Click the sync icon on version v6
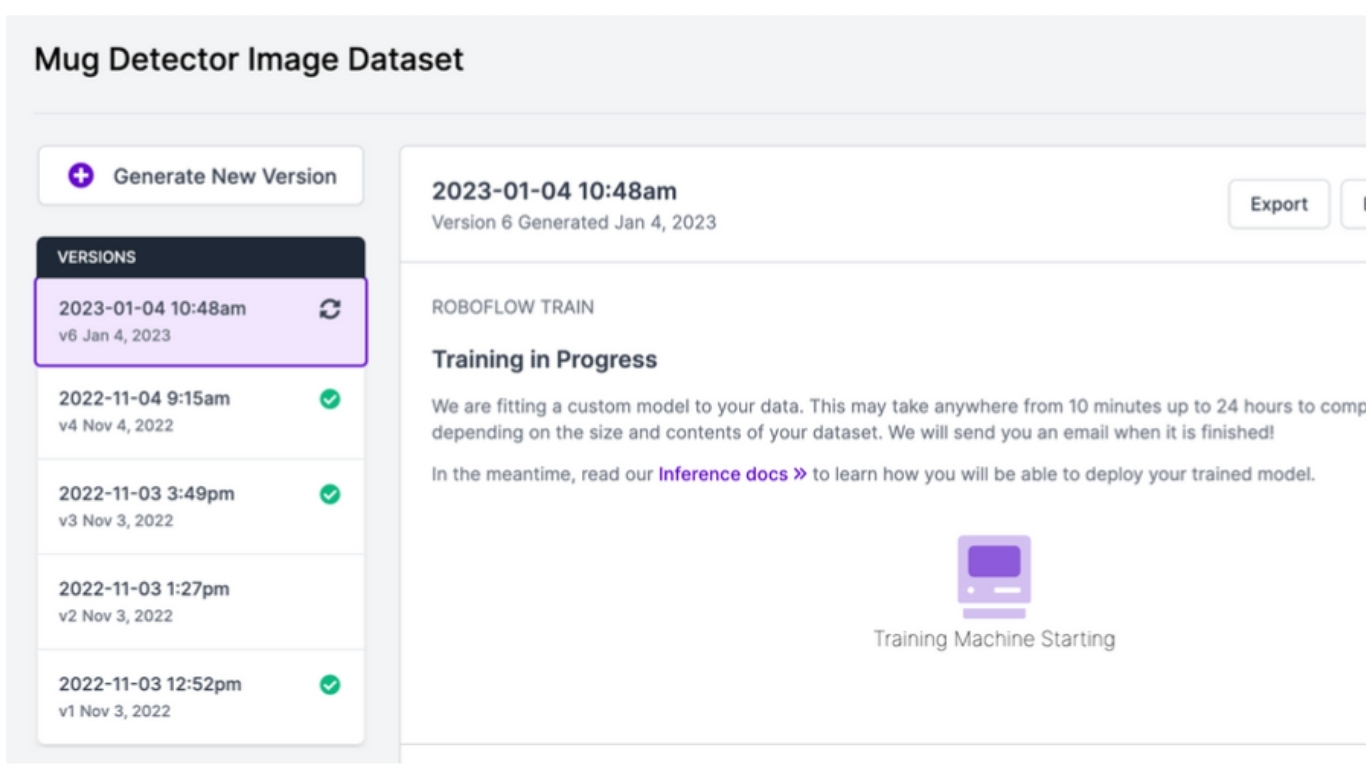The image size is (1366, 768). click(330, 309)
